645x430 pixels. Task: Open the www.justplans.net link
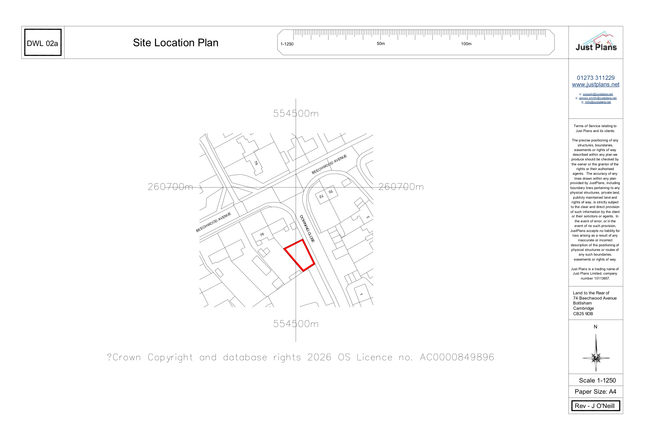[x=596, y=84]
